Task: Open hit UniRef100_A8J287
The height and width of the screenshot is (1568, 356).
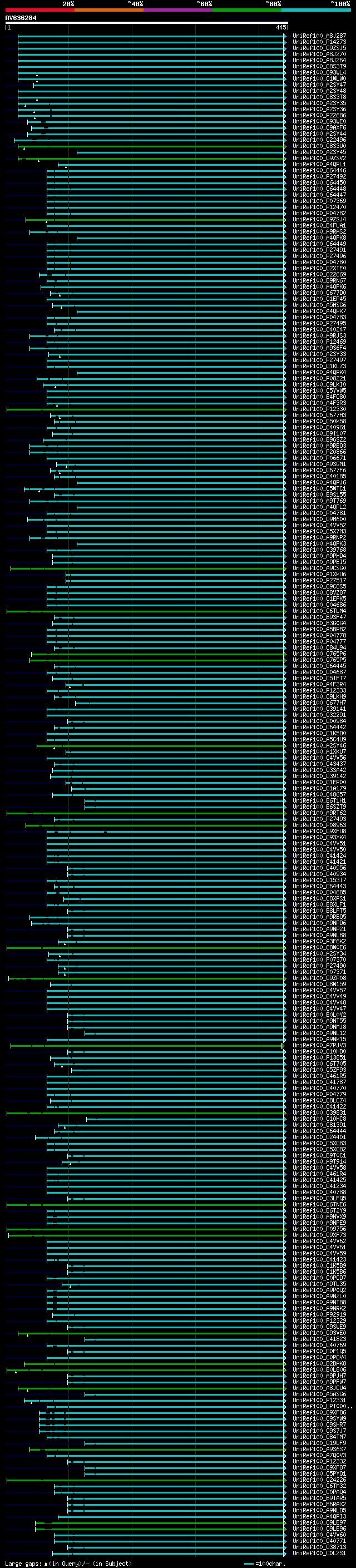Action: click(319, 36)
